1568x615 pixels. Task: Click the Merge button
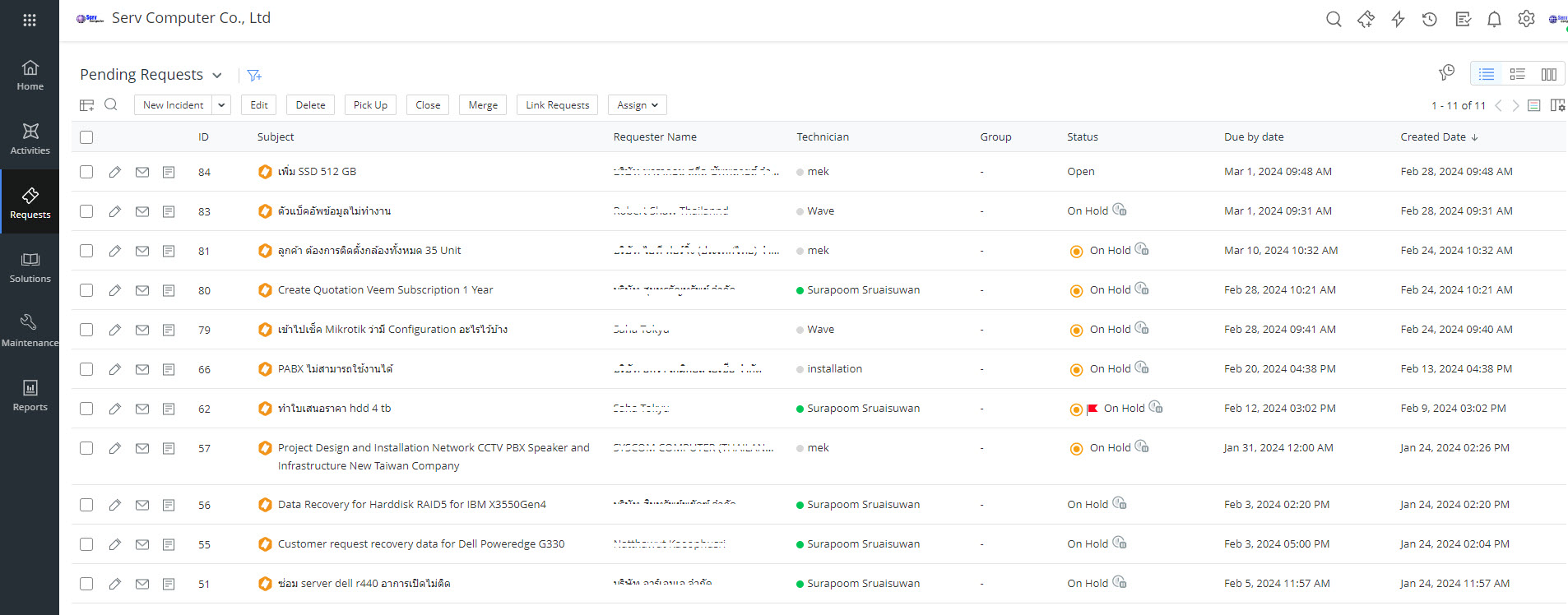pyautogui.click(x=483, y=105)
